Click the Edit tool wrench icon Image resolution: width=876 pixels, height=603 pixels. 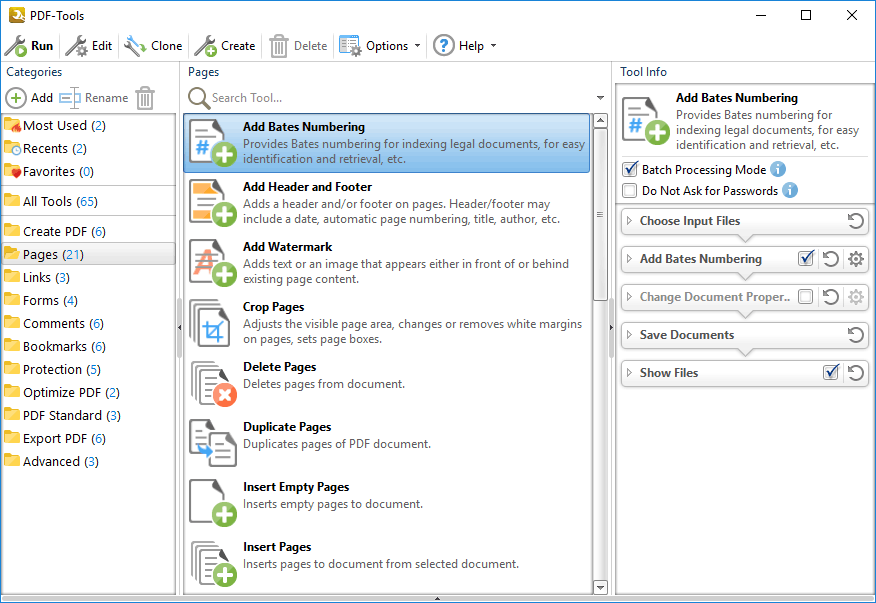click(x=76, y=46)
